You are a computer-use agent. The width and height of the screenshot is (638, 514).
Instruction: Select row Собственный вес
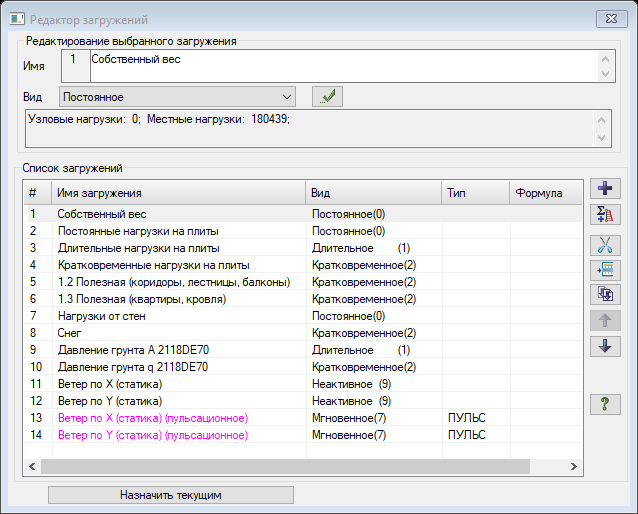click(303, 214)
